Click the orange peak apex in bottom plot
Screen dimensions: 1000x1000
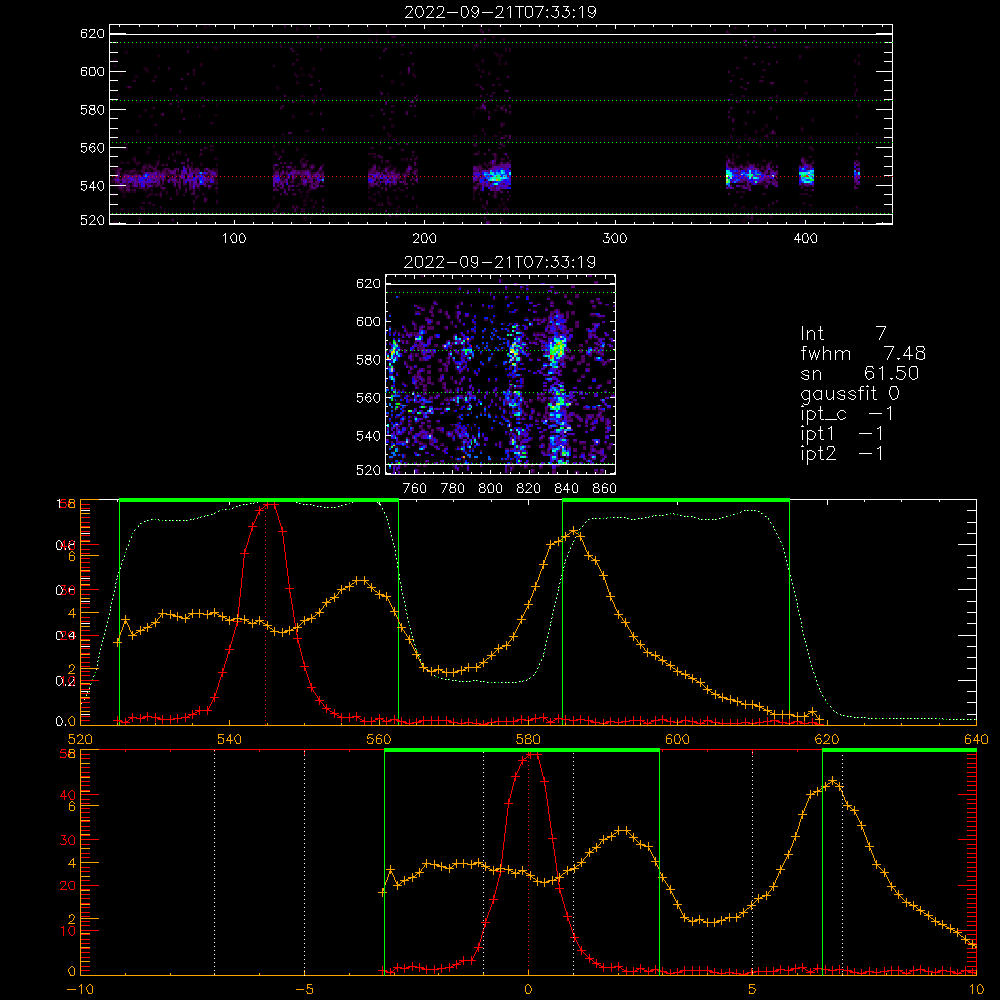tap(832, 781)
